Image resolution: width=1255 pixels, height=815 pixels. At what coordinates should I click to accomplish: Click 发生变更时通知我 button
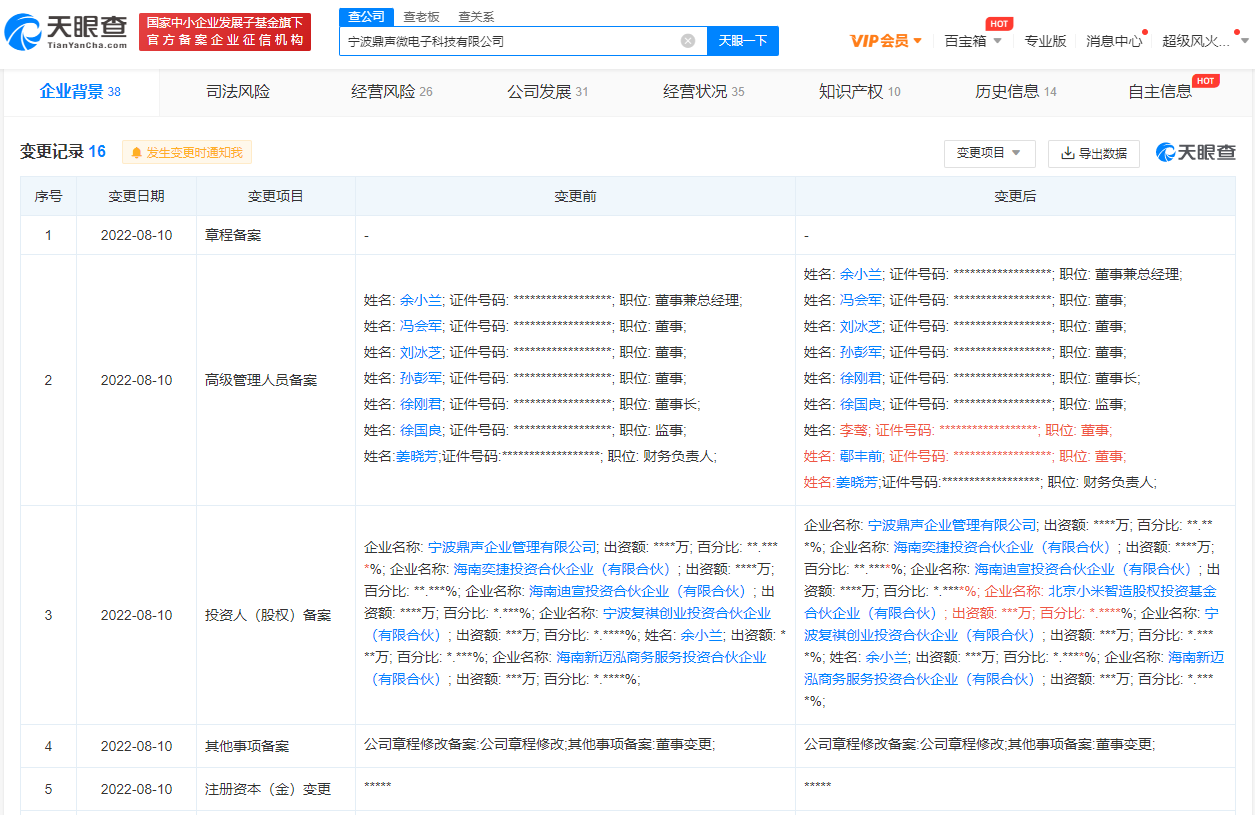[187, 153]
